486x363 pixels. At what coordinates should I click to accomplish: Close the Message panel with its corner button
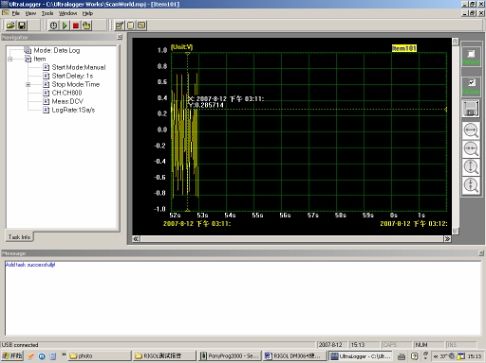click(x=481, y=253)
